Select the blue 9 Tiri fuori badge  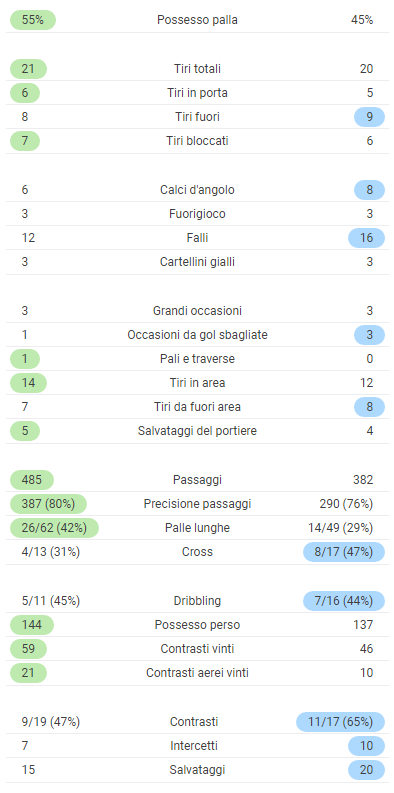tap(369, 117)
